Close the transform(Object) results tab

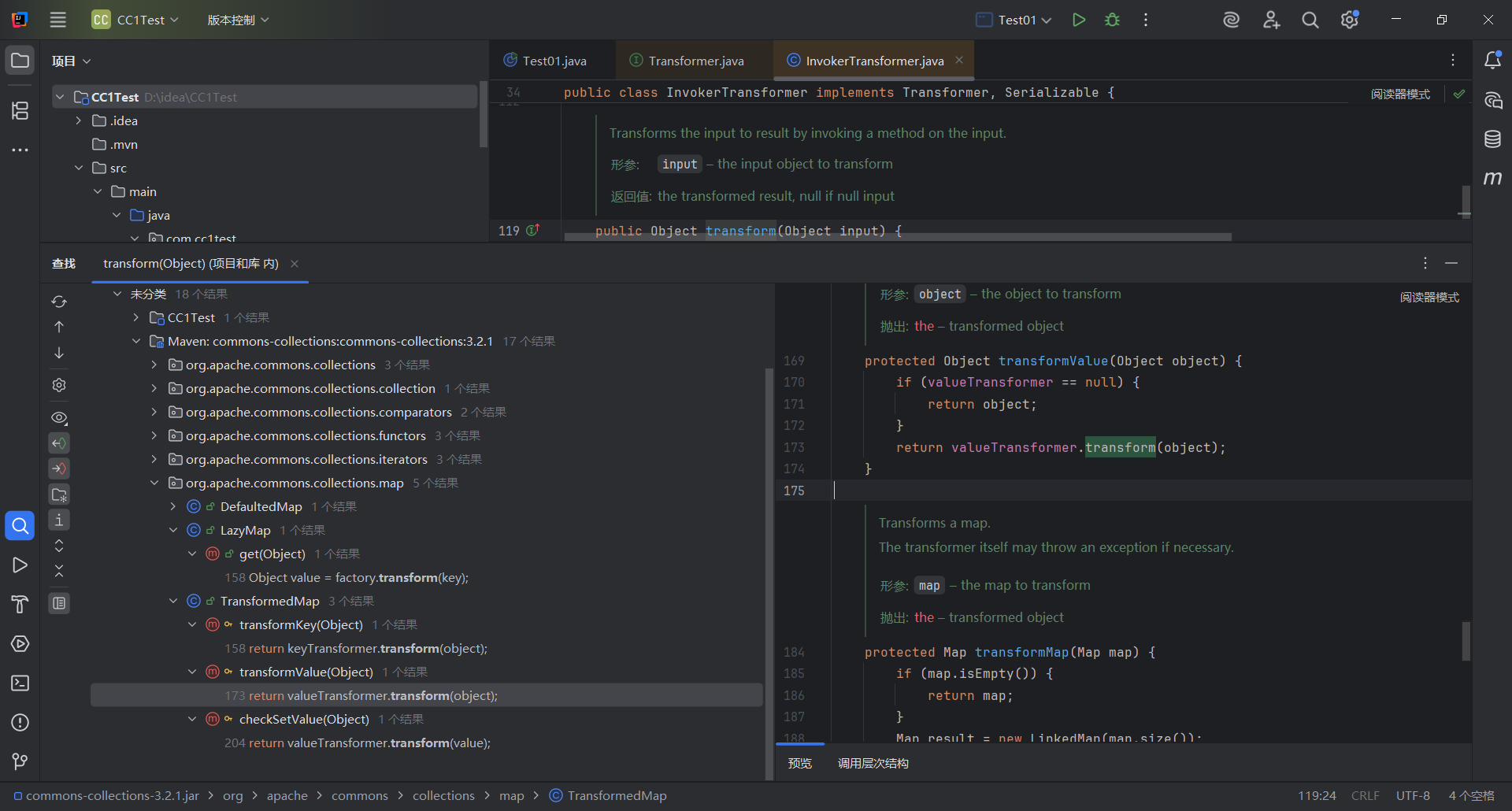[295, 264]
